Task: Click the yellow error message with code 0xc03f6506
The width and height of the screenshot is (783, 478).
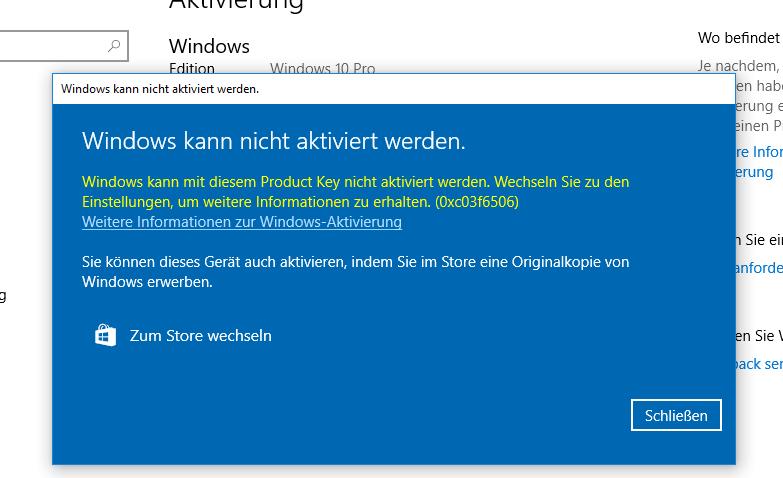Action: point(356,192)
